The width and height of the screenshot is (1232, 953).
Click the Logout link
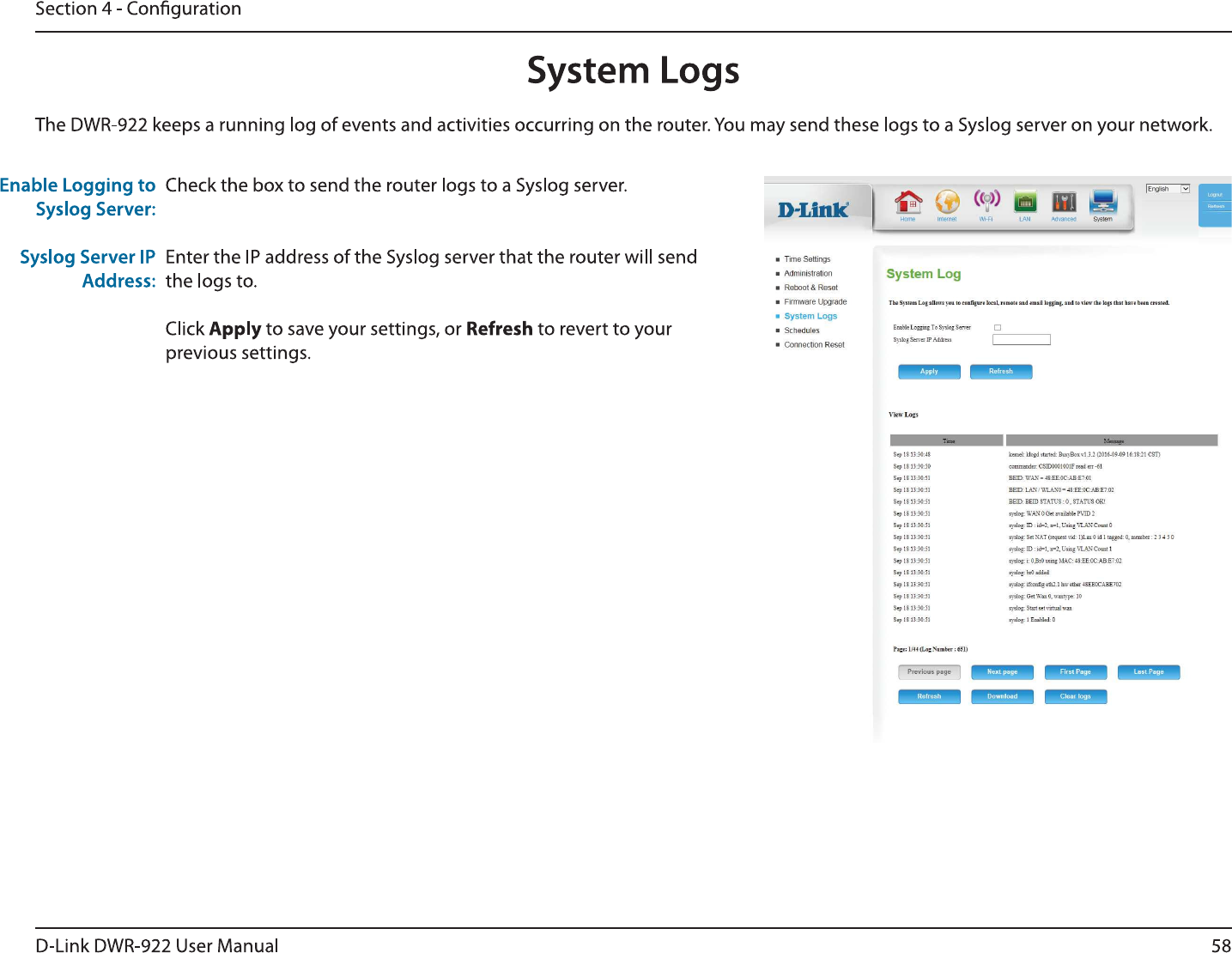pyautogui.click(x=1215, y=195)
